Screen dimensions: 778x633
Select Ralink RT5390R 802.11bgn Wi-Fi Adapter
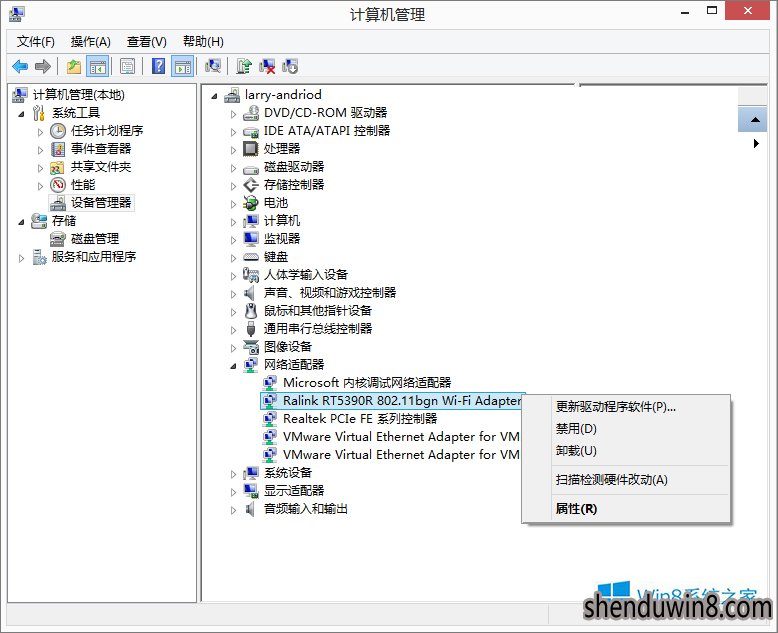pyautogui.click(x=402, y=400)
